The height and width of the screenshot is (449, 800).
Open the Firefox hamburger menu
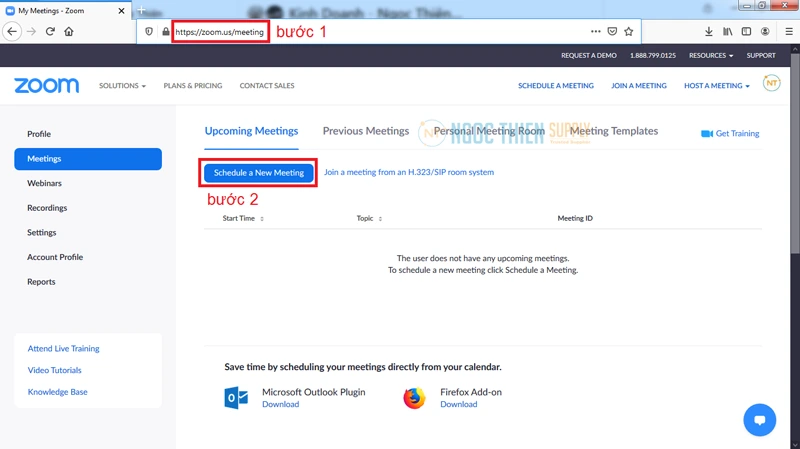coord(788,32)
